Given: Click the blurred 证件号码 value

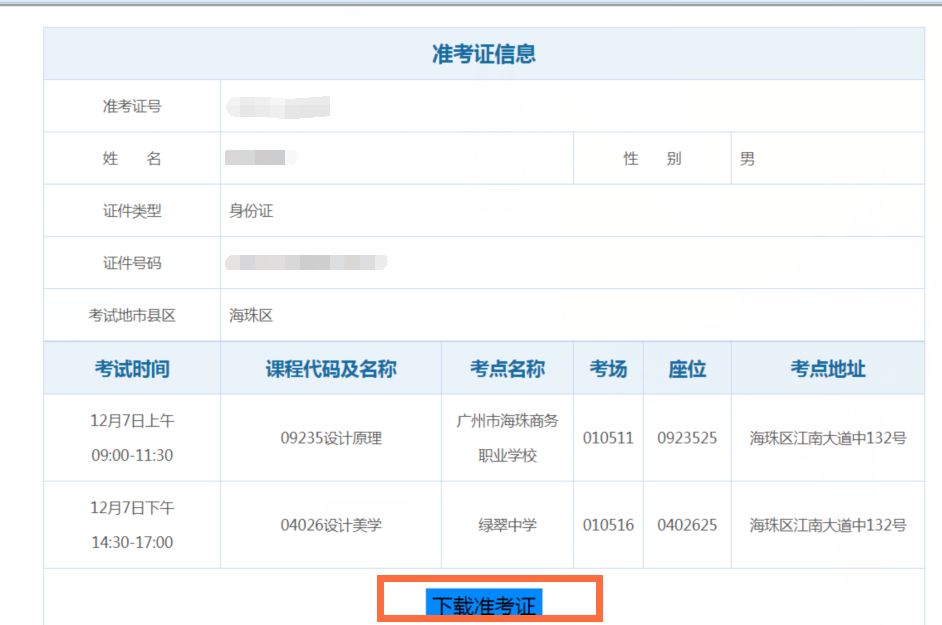Looking at the screenshot, I should tap(305, 263).
